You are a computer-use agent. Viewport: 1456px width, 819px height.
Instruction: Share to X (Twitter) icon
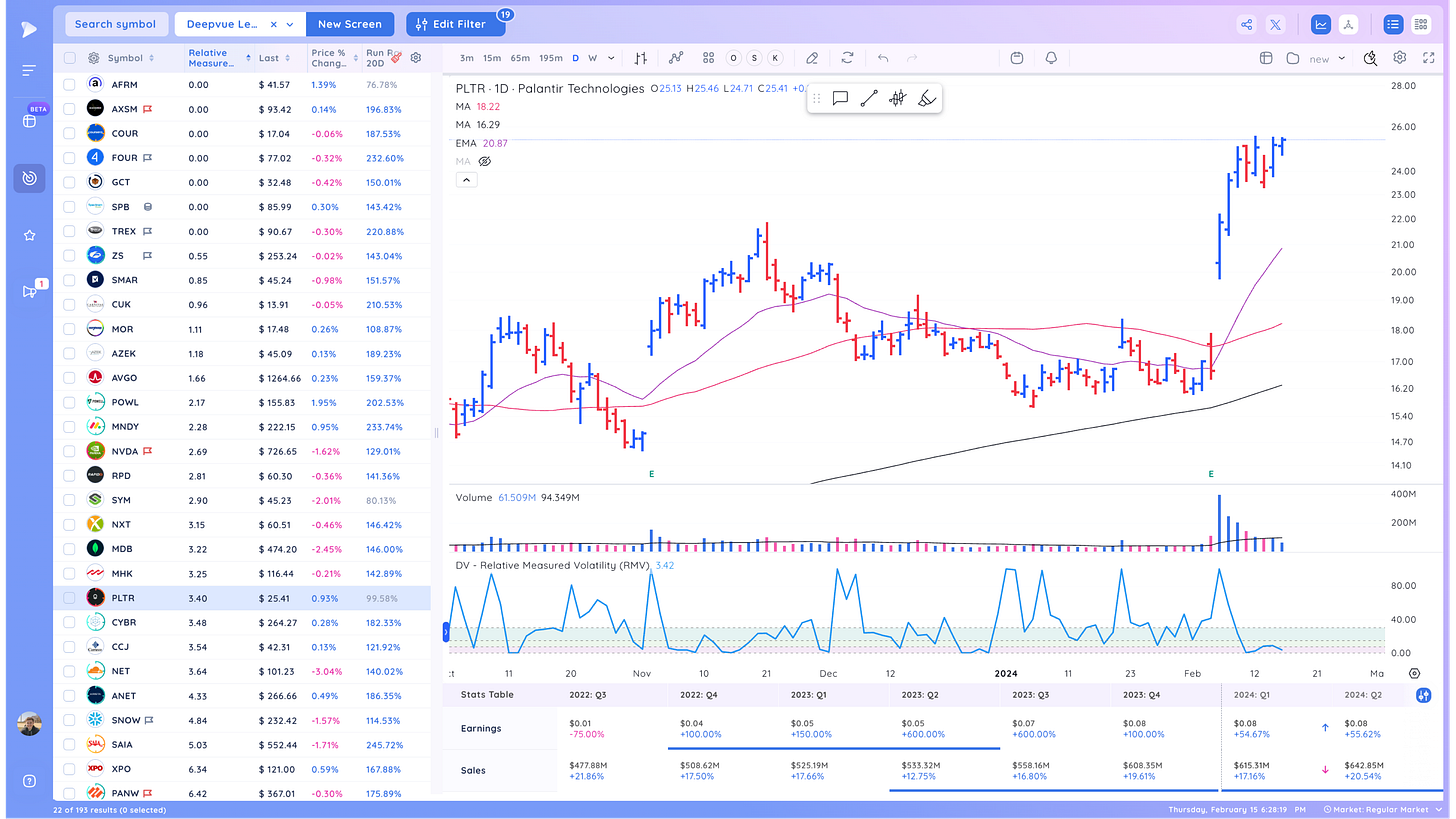pyautogui.click(x=1275, y=25)
